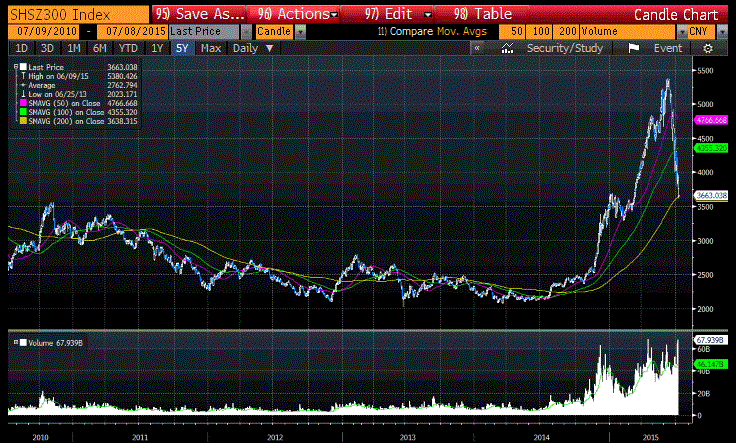Click the Average marker icon in legend
The width and height of the screenshot is (736, 443).
pos(20,82)
